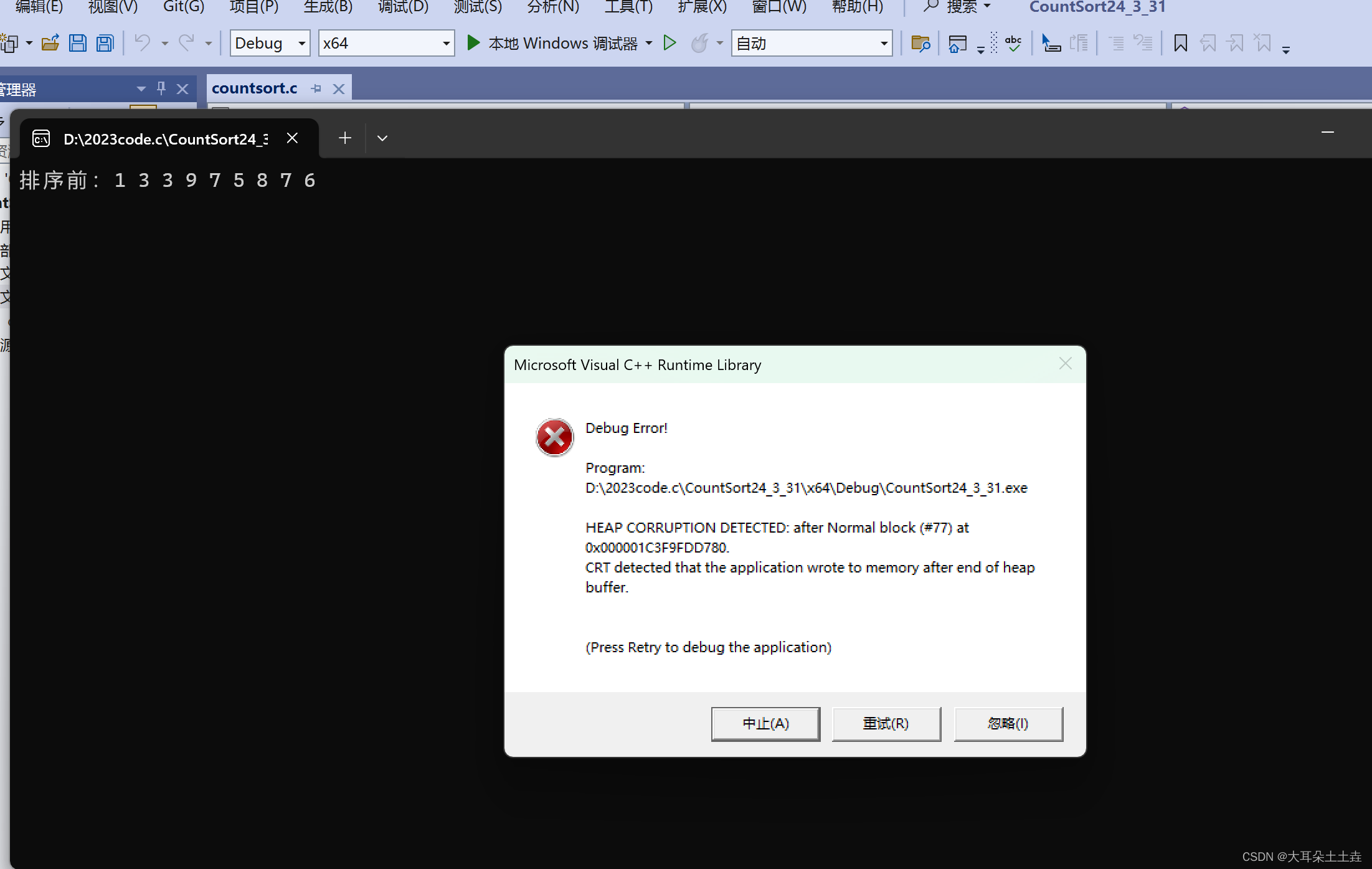Open the 扩展(X) menu
This screenshot has height=869, width=1372.
point(703,7)
